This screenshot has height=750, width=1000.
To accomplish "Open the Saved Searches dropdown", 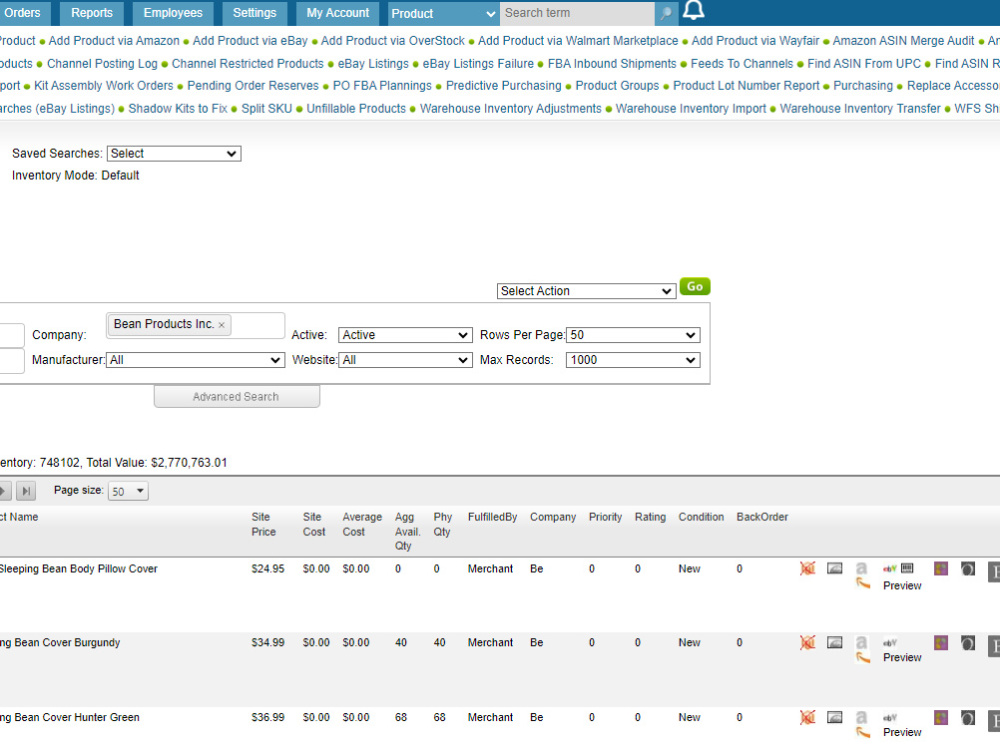I will (173, 153).
